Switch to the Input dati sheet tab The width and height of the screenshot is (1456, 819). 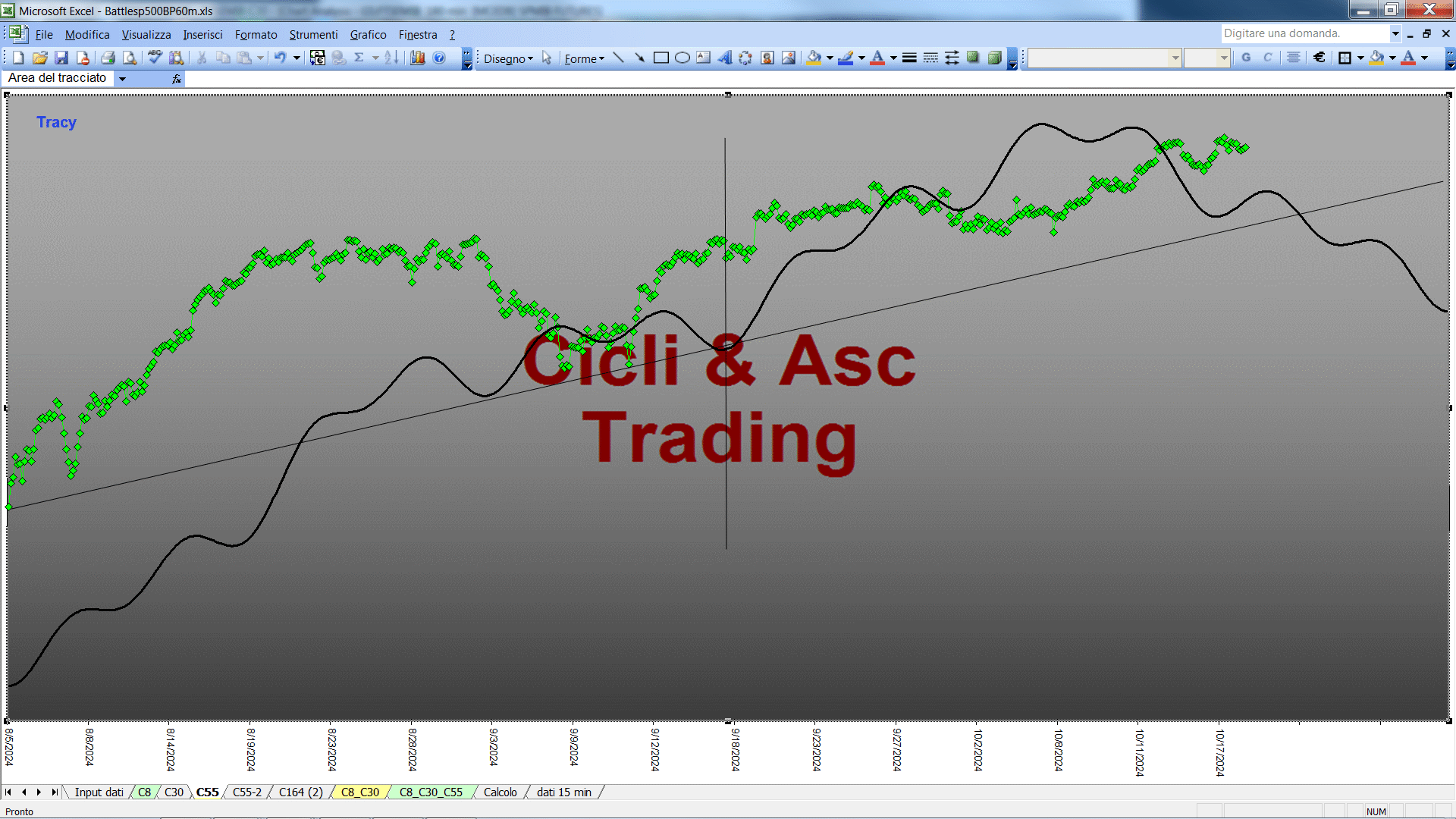[99, 792]
